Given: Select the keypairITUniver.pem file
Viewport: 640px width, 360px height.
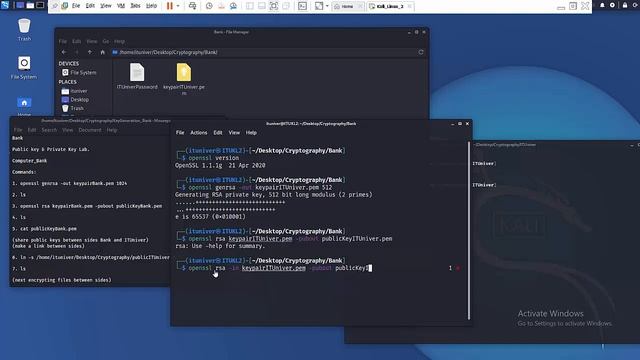Looking at the screenshot, I should [184, 79].
